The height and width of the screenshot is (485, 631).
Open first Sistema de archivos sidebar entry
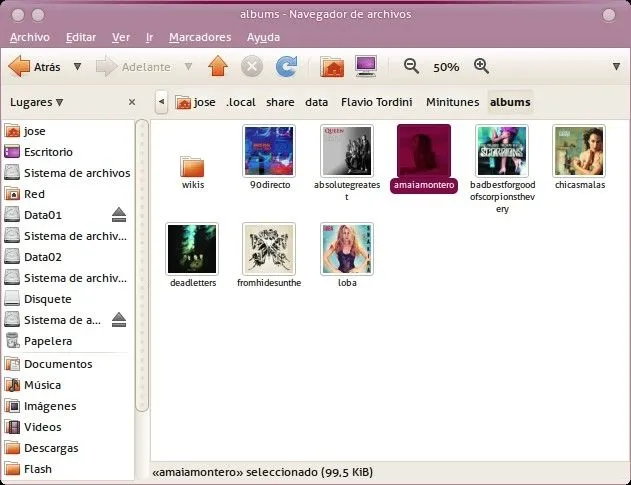[68, 173]
